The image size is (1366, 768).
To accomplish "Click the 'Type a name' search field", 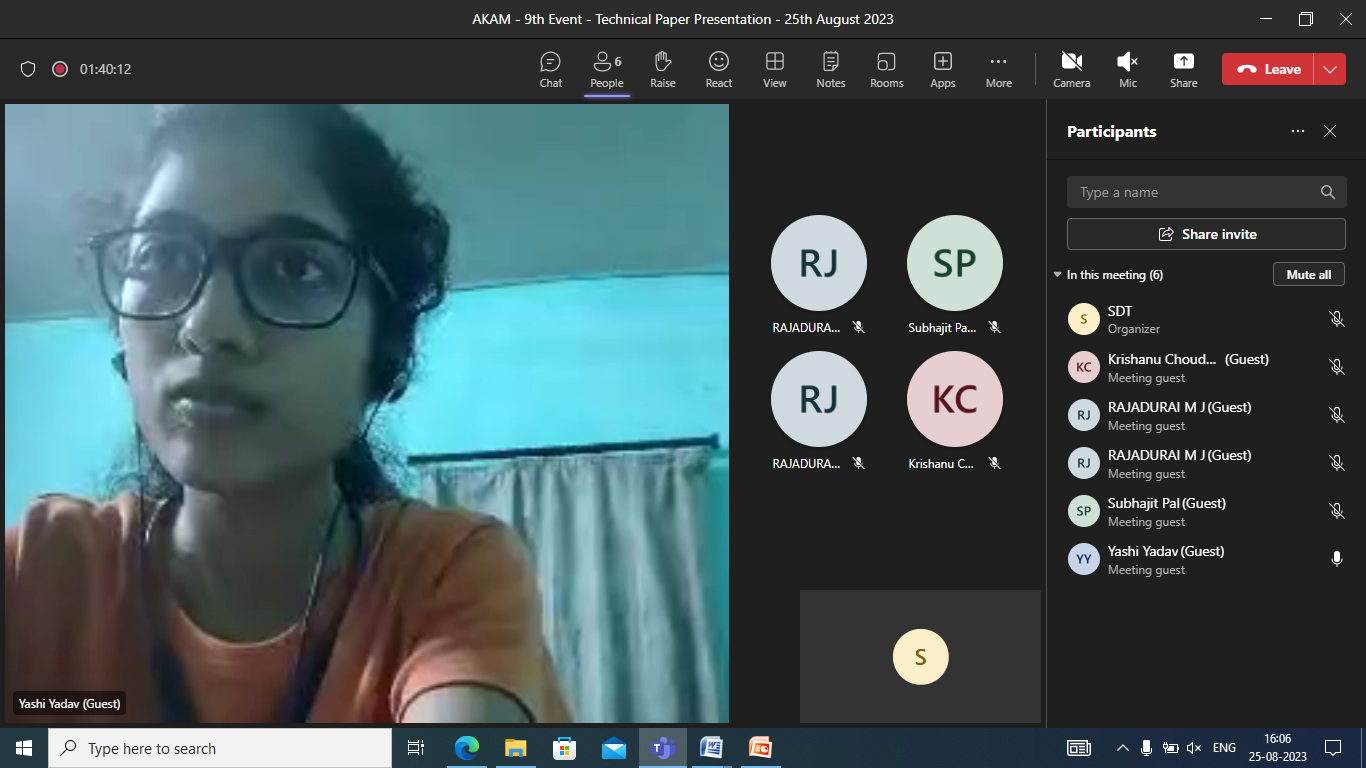I will (x=1195, y=192).
